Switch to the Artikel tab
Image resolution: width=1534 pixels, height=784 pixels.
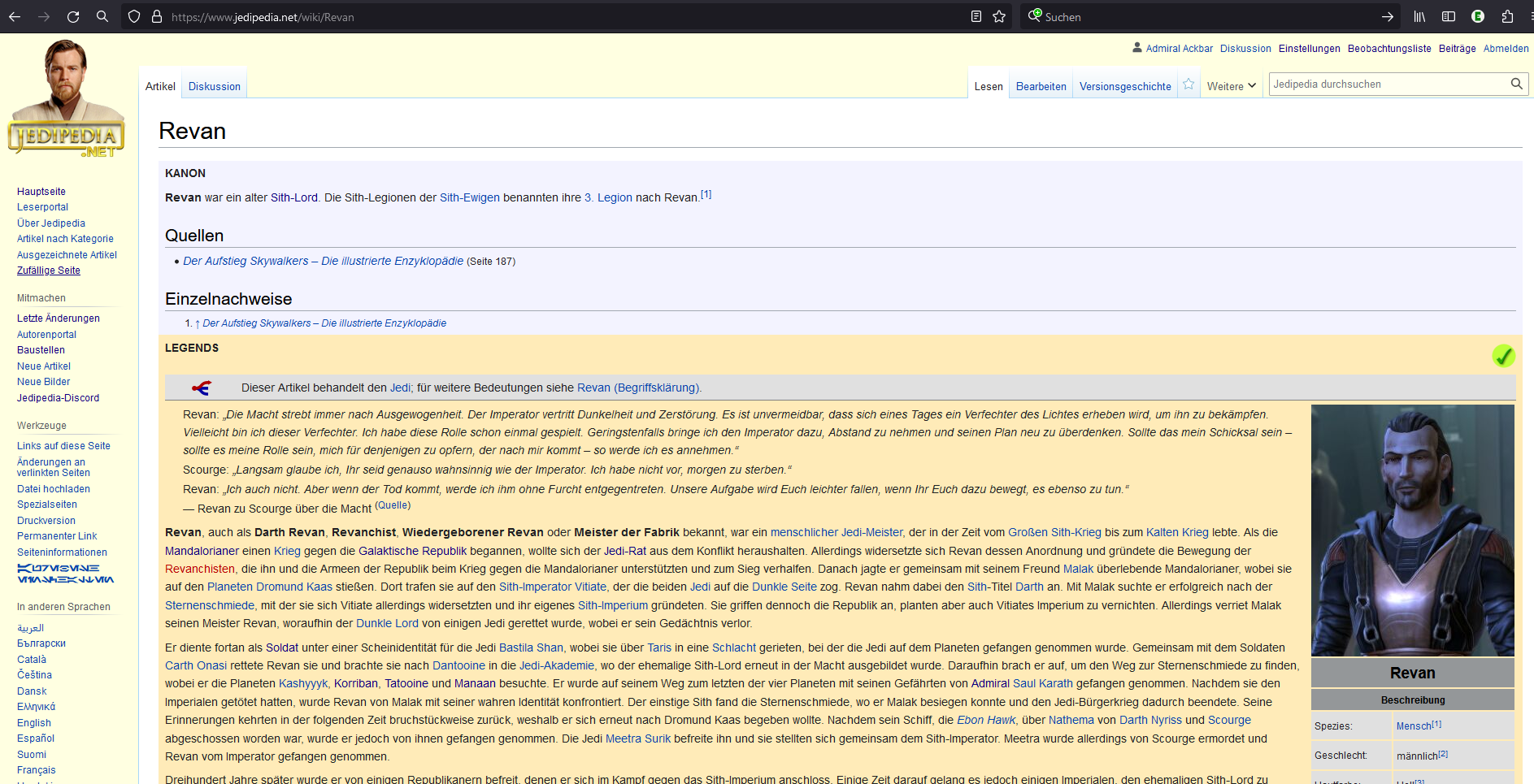pos(160,86)
